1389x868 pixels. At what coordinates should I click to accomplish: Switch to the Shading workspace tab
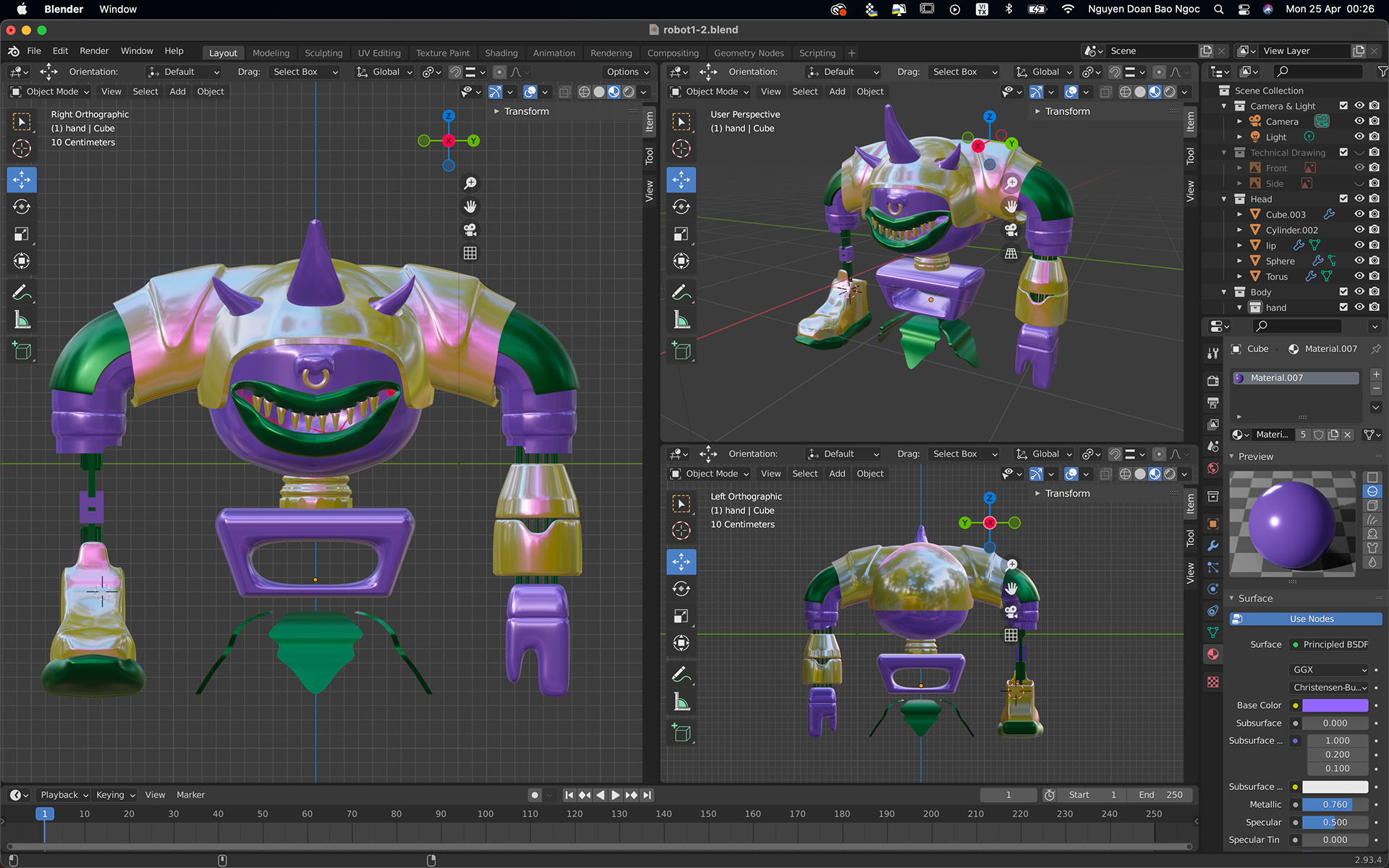[501, 53]
